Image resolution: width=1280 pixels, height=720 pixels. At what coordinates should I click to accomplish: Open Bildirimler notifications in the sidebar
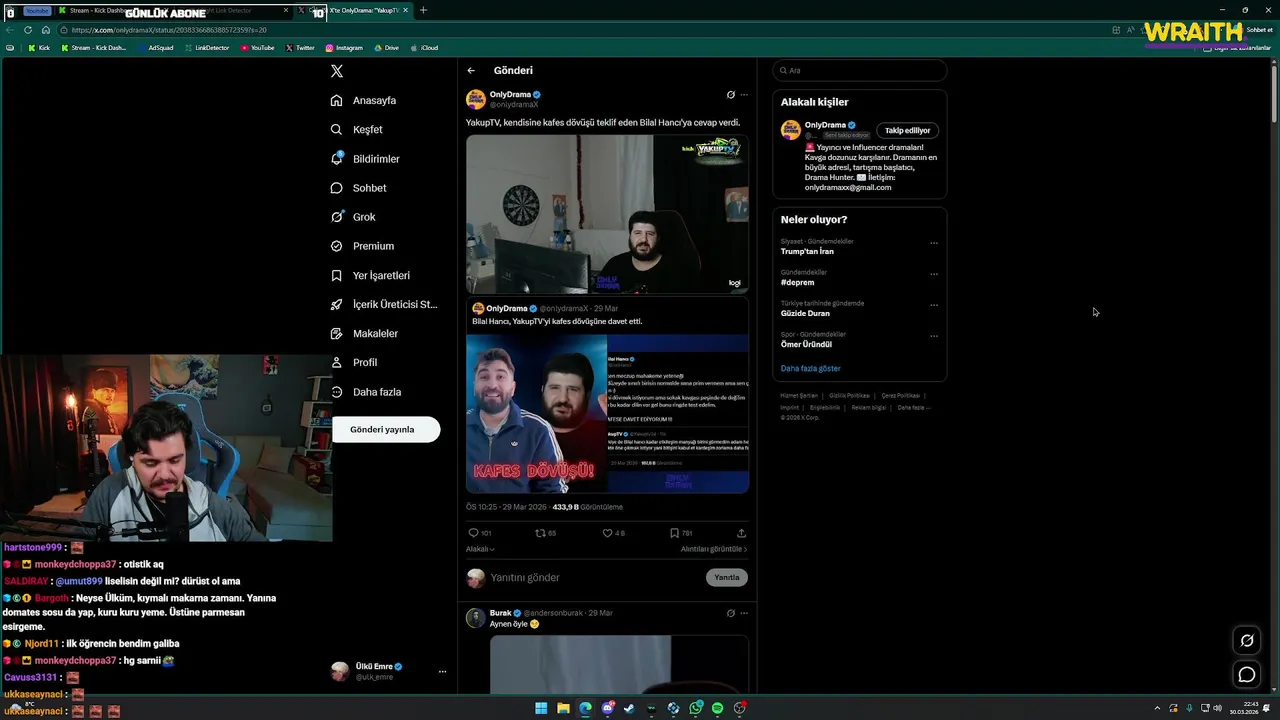(x=365, y=159)
